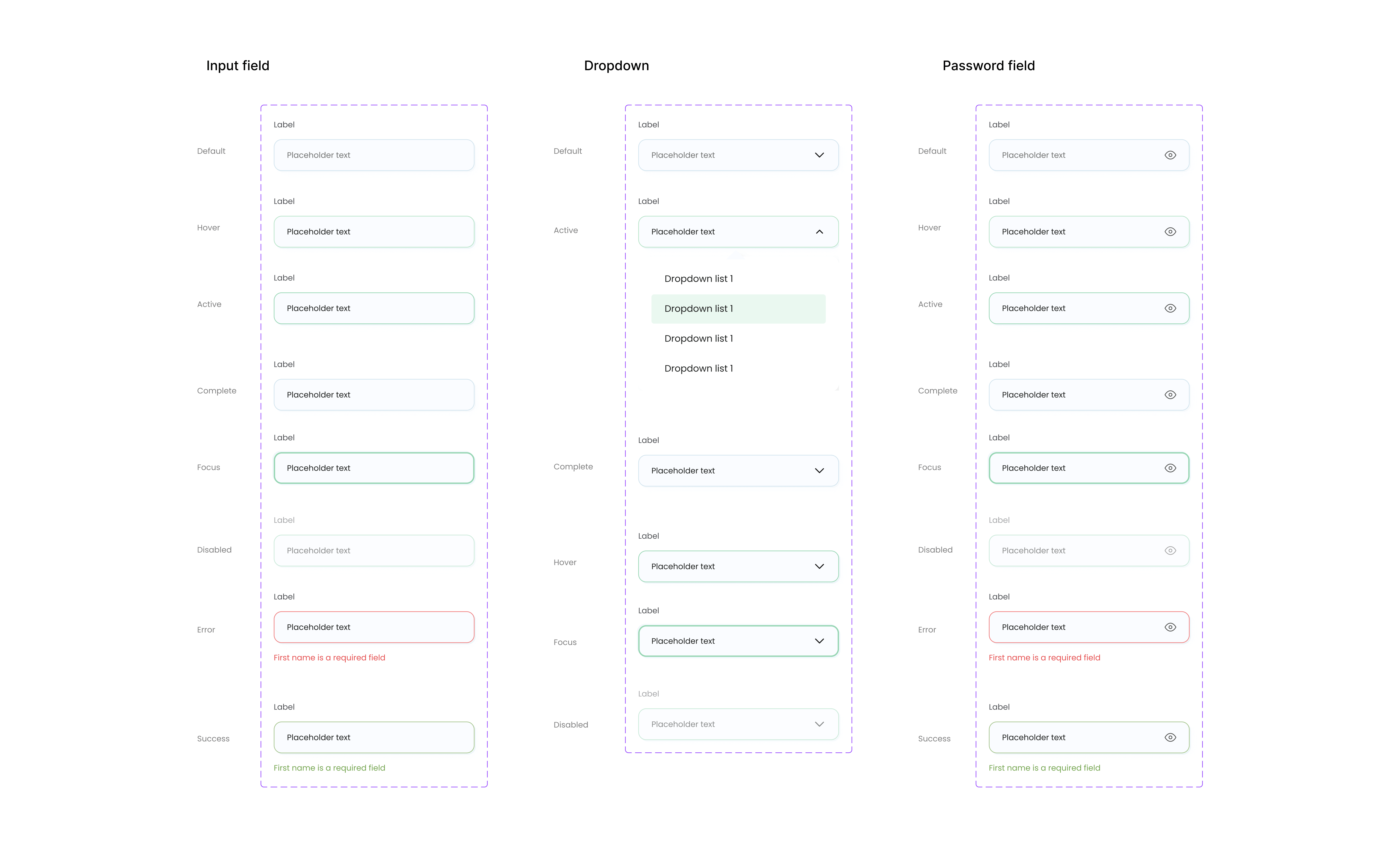This screenshot has width=1400, height=847.
Task: Click the placeholder text in the Error password field
Action: pyautogui.click(x=1033, y=627)
